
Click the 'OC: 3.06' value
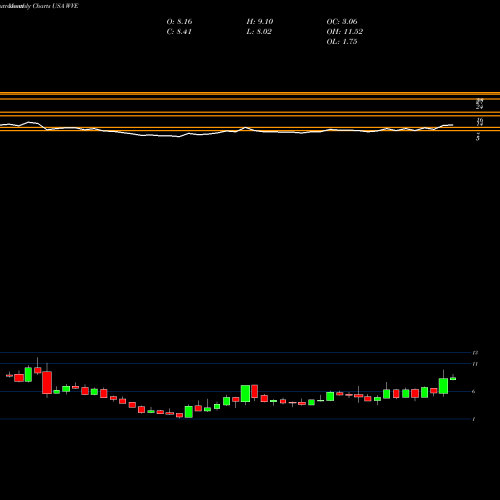tap(342, 22)
